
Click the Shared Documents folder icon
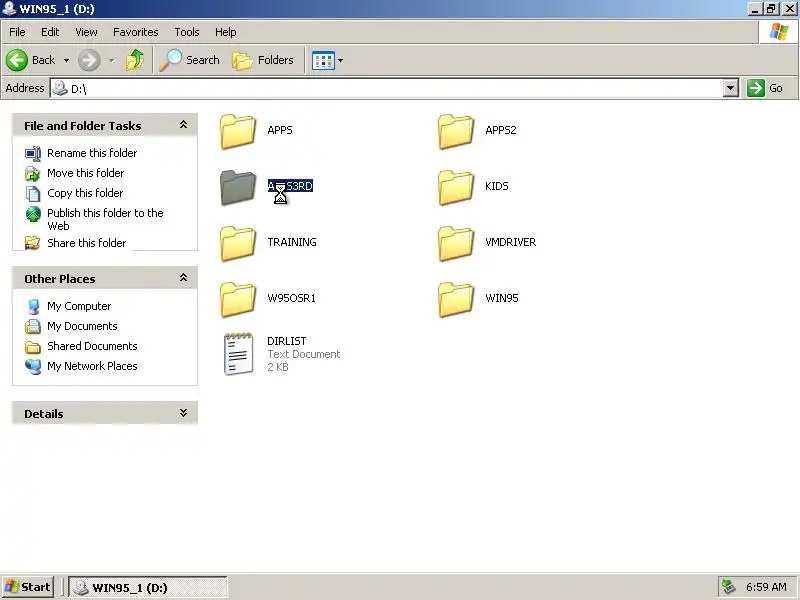(33, 346)
